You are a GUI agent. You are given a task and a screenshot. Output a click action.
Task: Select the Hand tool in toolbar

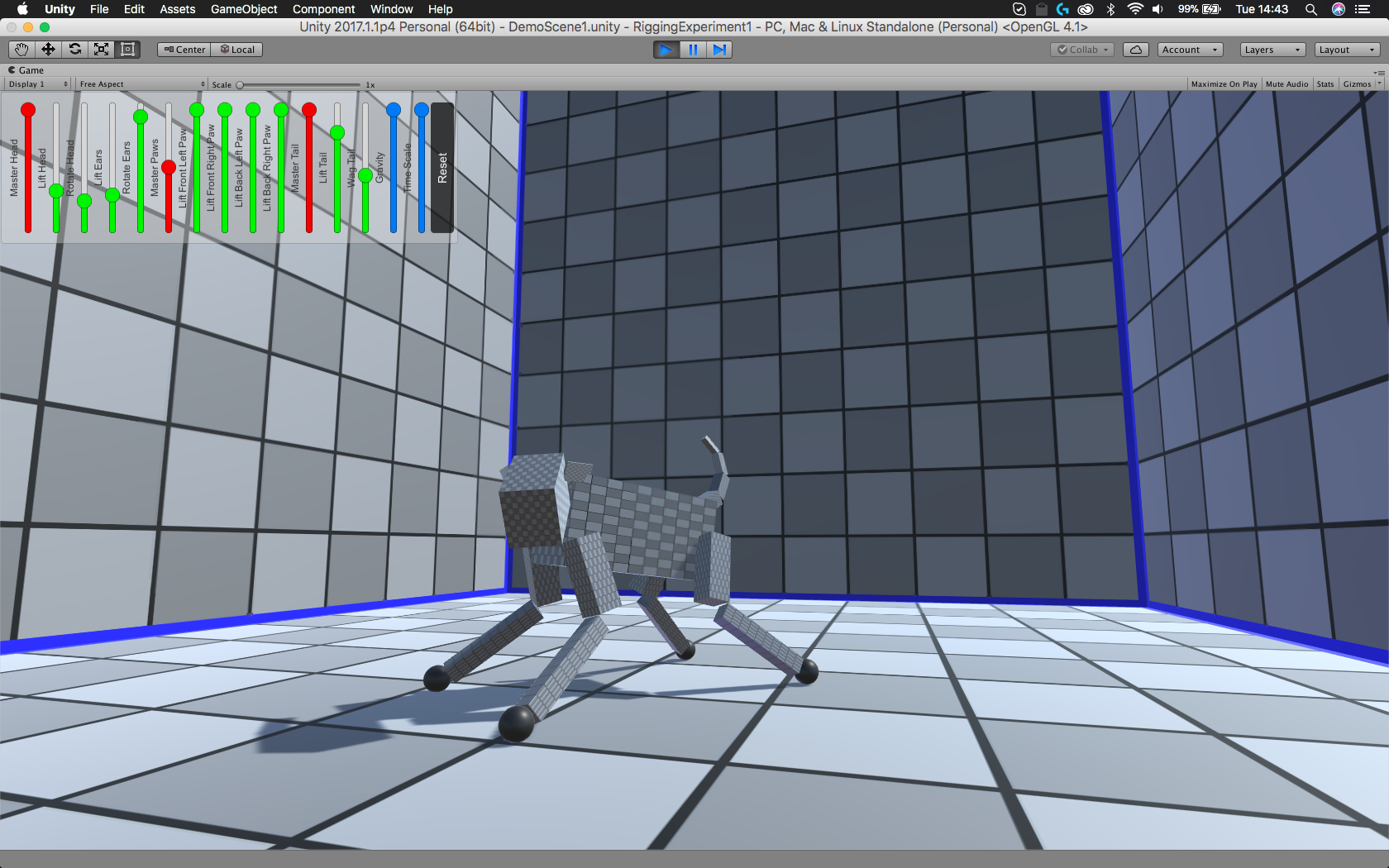point(21,50)
